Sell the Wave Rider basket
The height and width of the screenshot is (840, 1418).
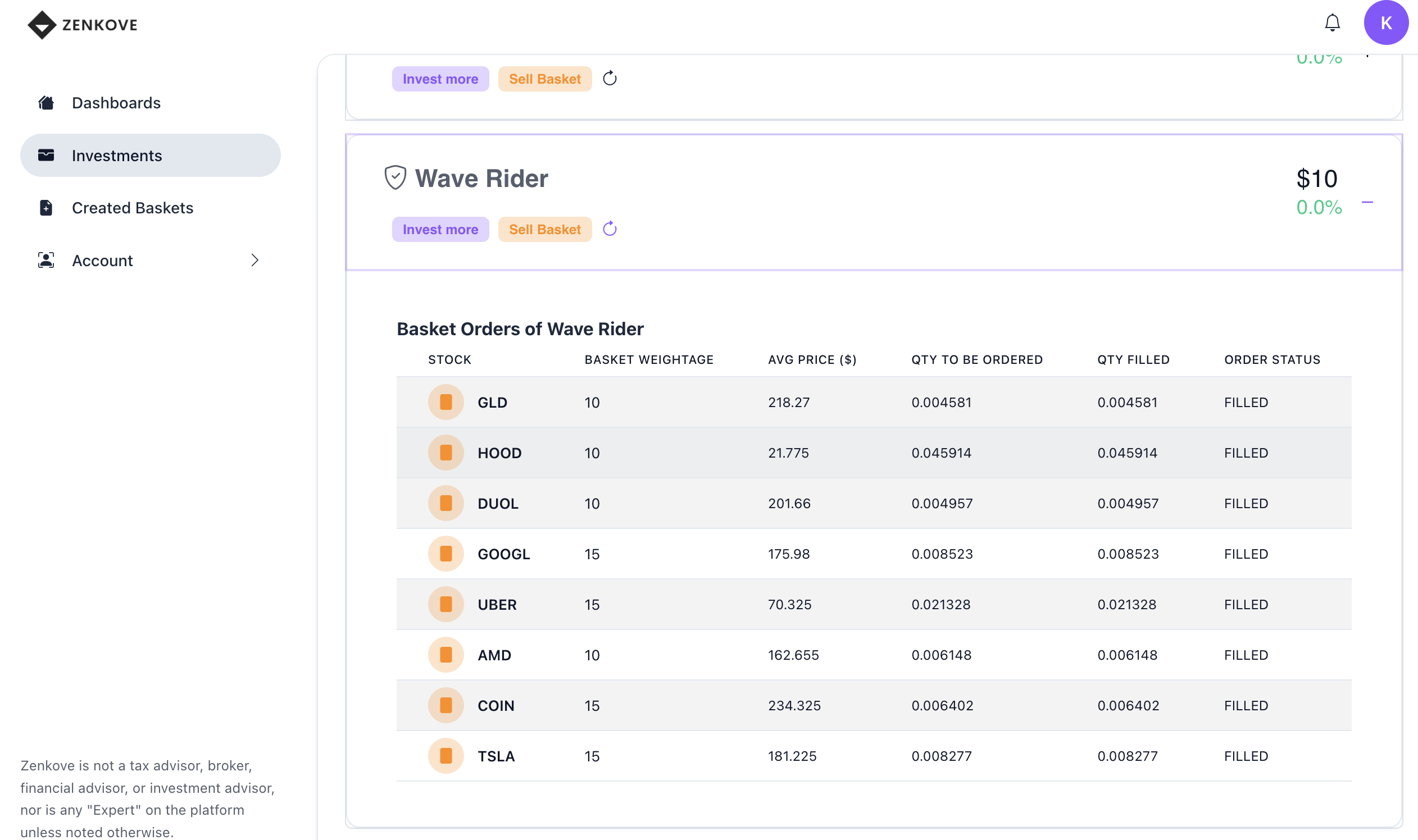545,229
